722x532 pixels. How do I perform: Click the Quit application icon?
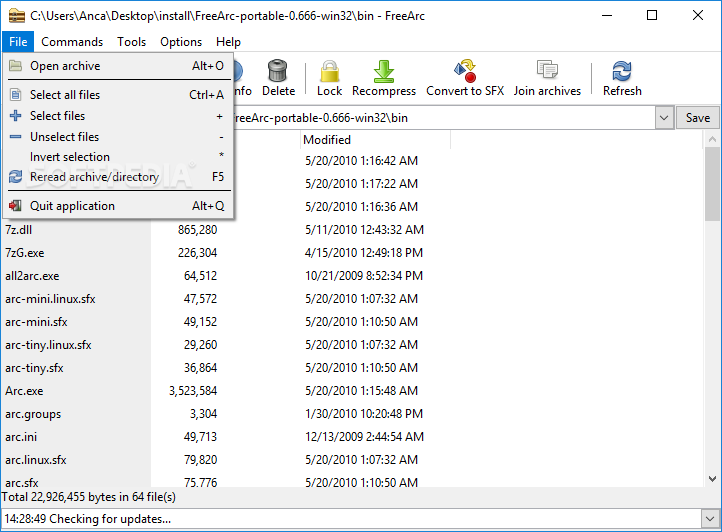click(16, 205)
